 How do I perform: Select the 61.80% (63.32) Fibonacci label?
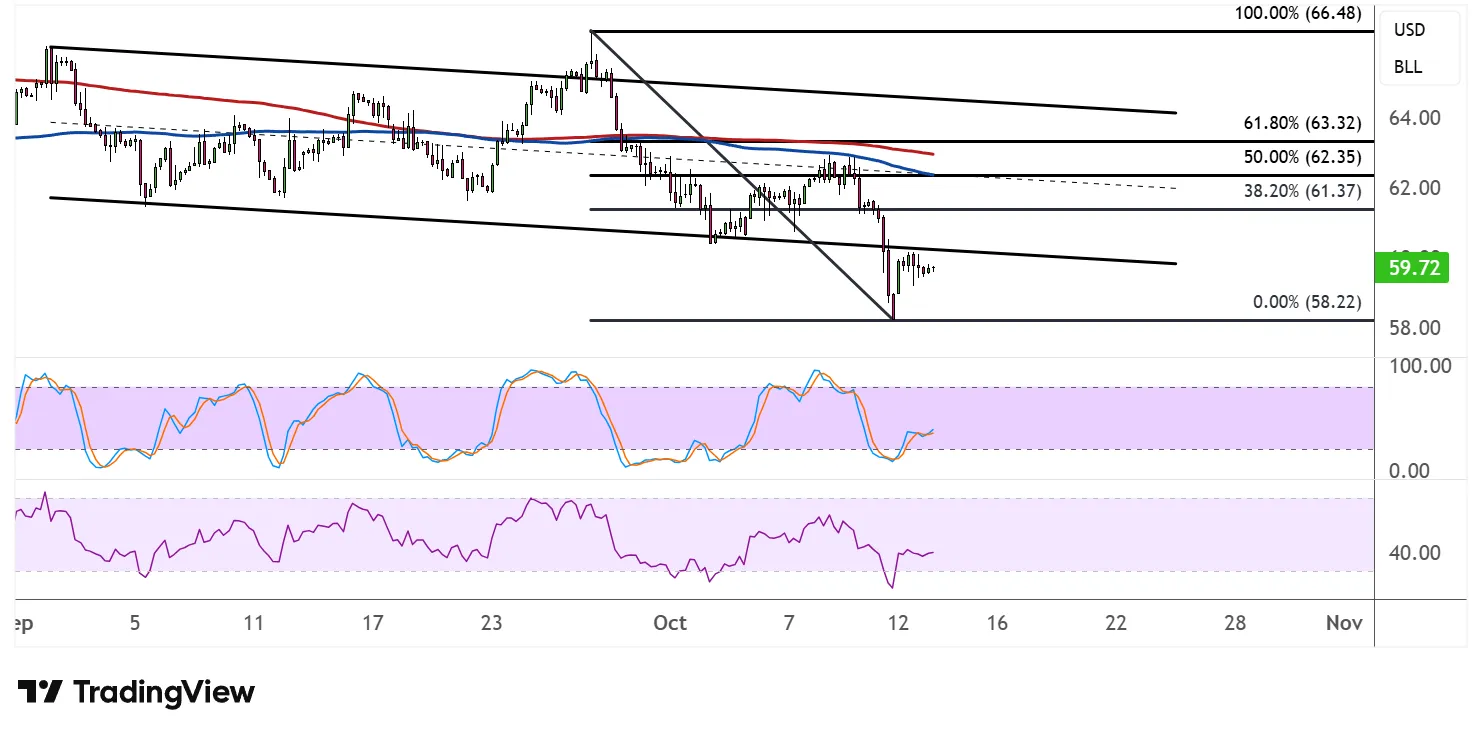1302,123
